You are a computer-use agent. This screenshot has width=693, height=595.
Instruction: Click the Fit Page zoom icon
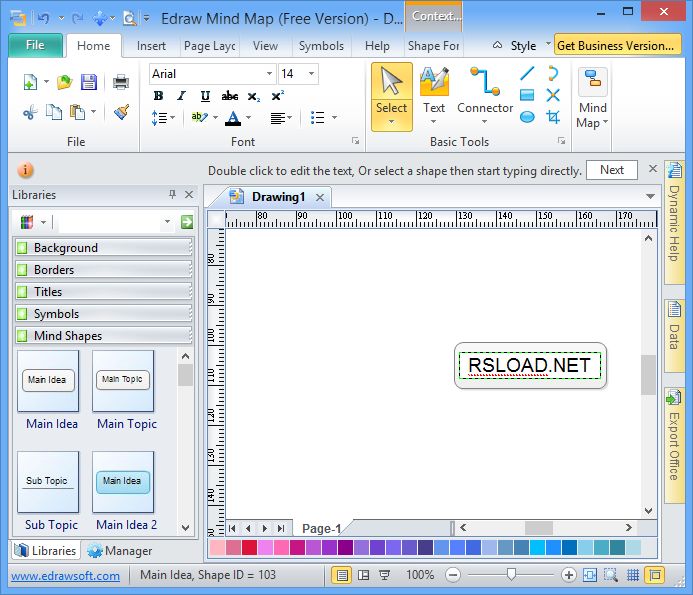[590, 575]
